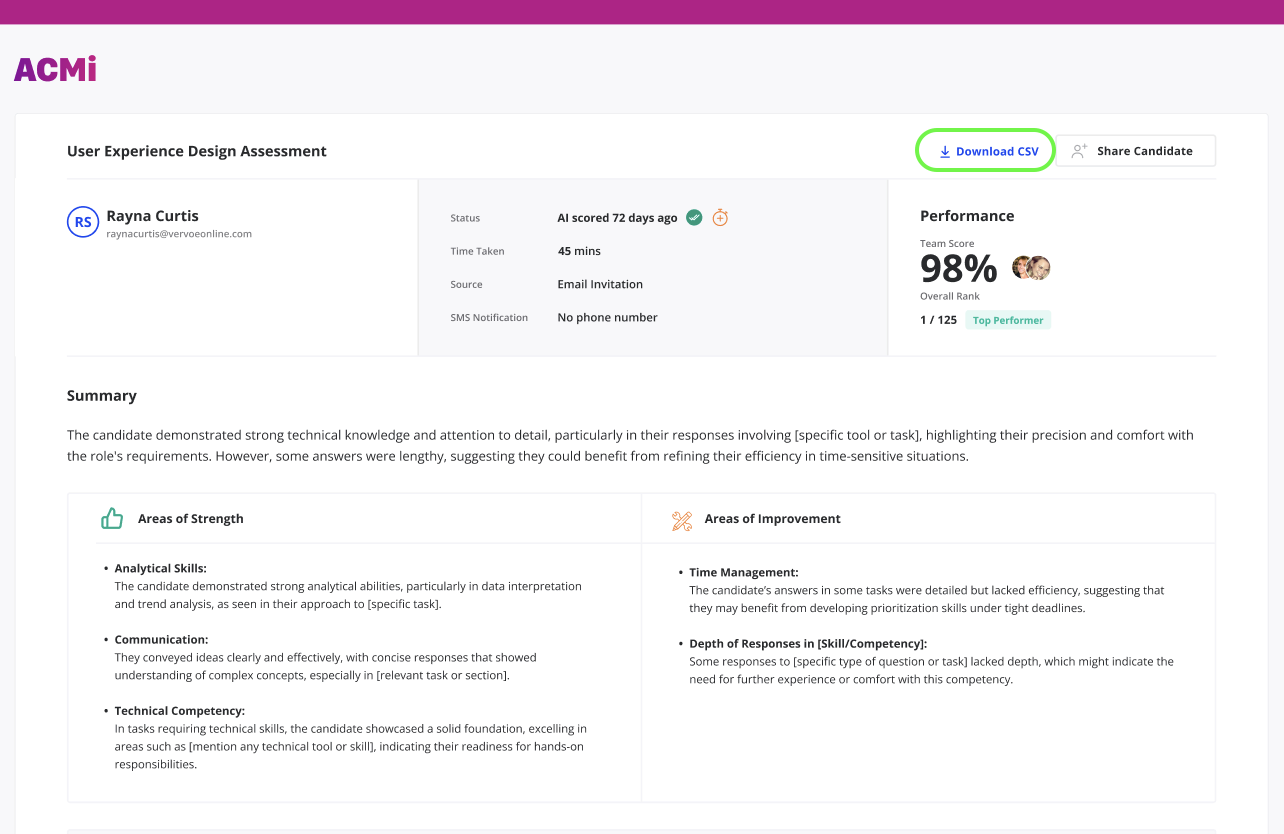Click the AI scored 72 days ago status
The image size is (1284, 834).
pos(617,218)
